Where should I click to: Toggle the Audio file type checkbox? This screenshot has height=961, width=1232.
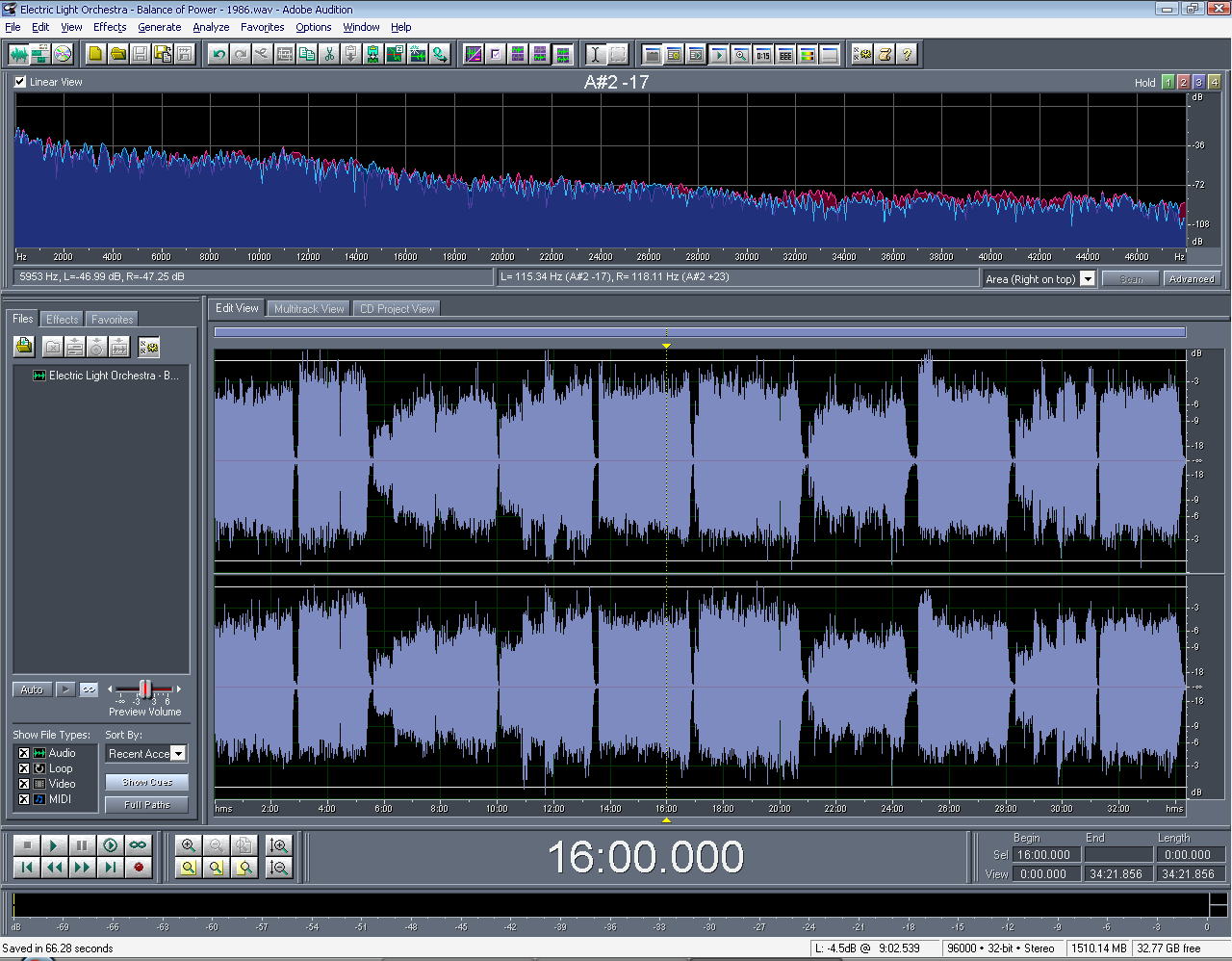pos(24,753)
